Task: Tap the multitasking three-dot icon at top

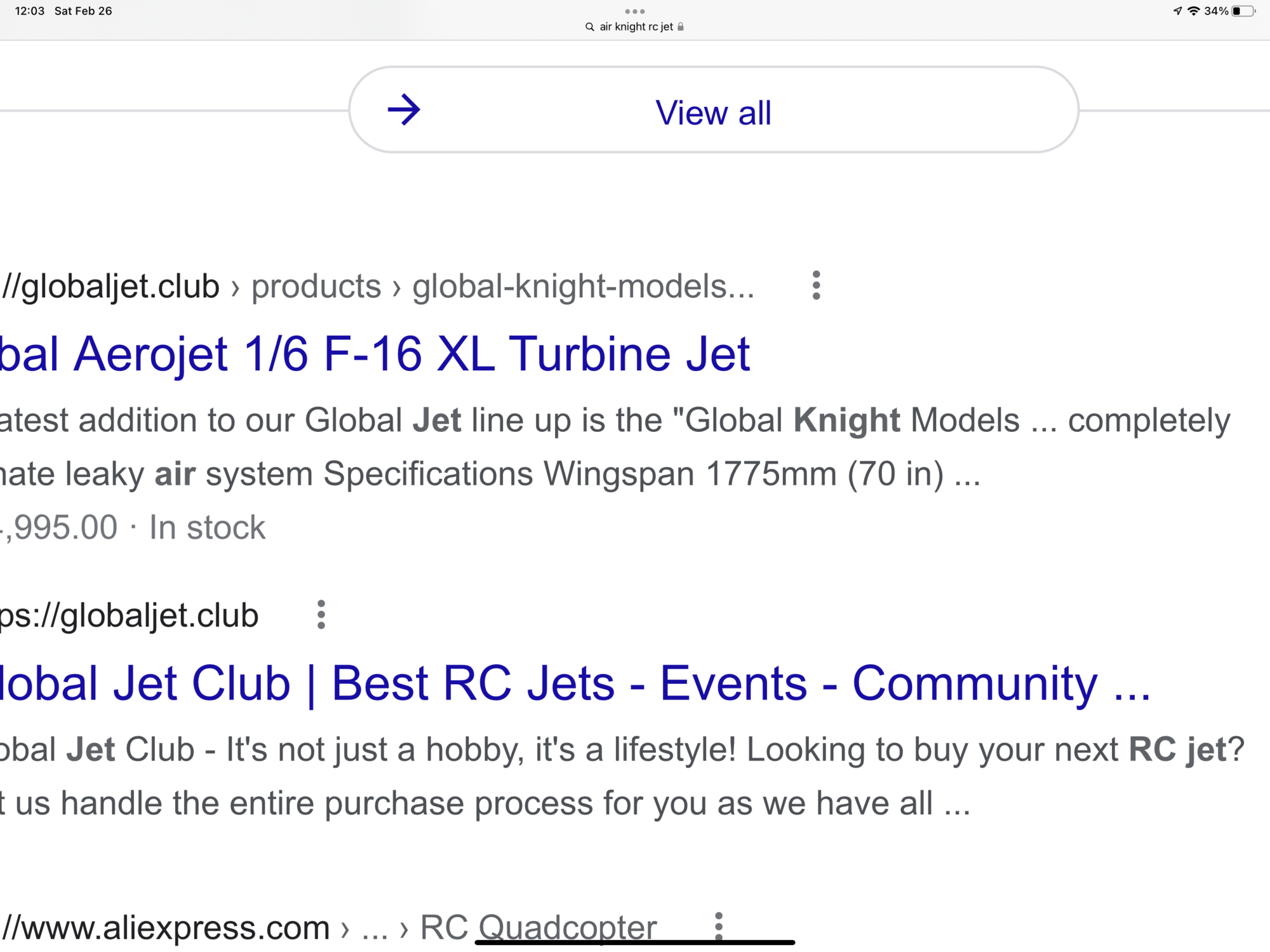Action: [634, 11]
